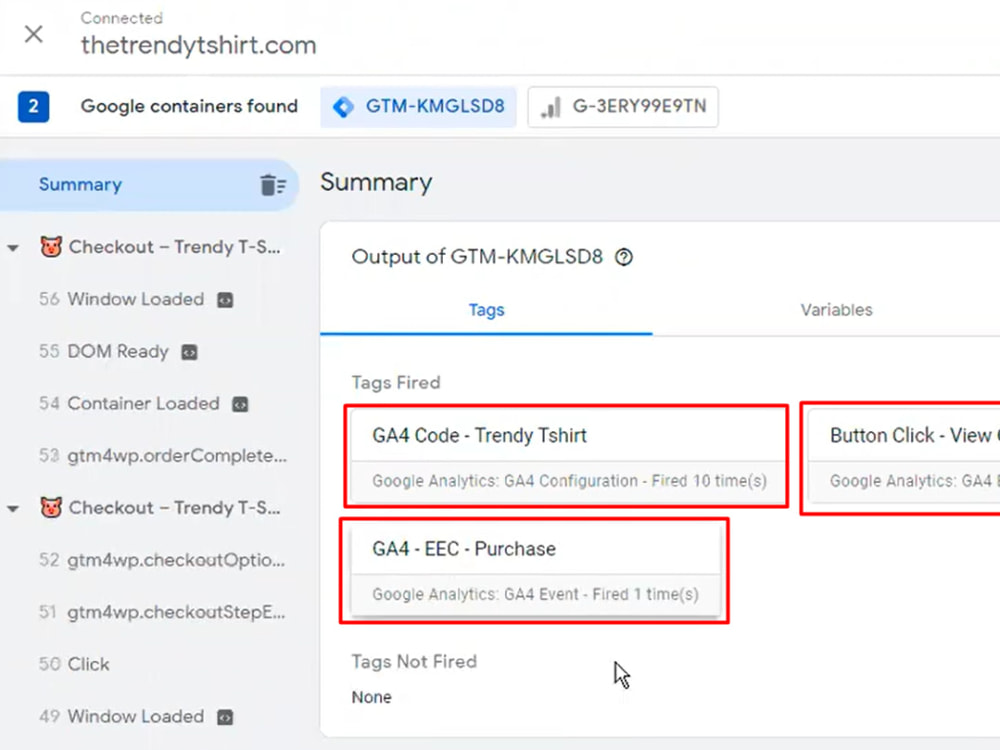Open event 54 Container Loaded
Screen dimensions: 1000x750
click(x=129, y=404)
